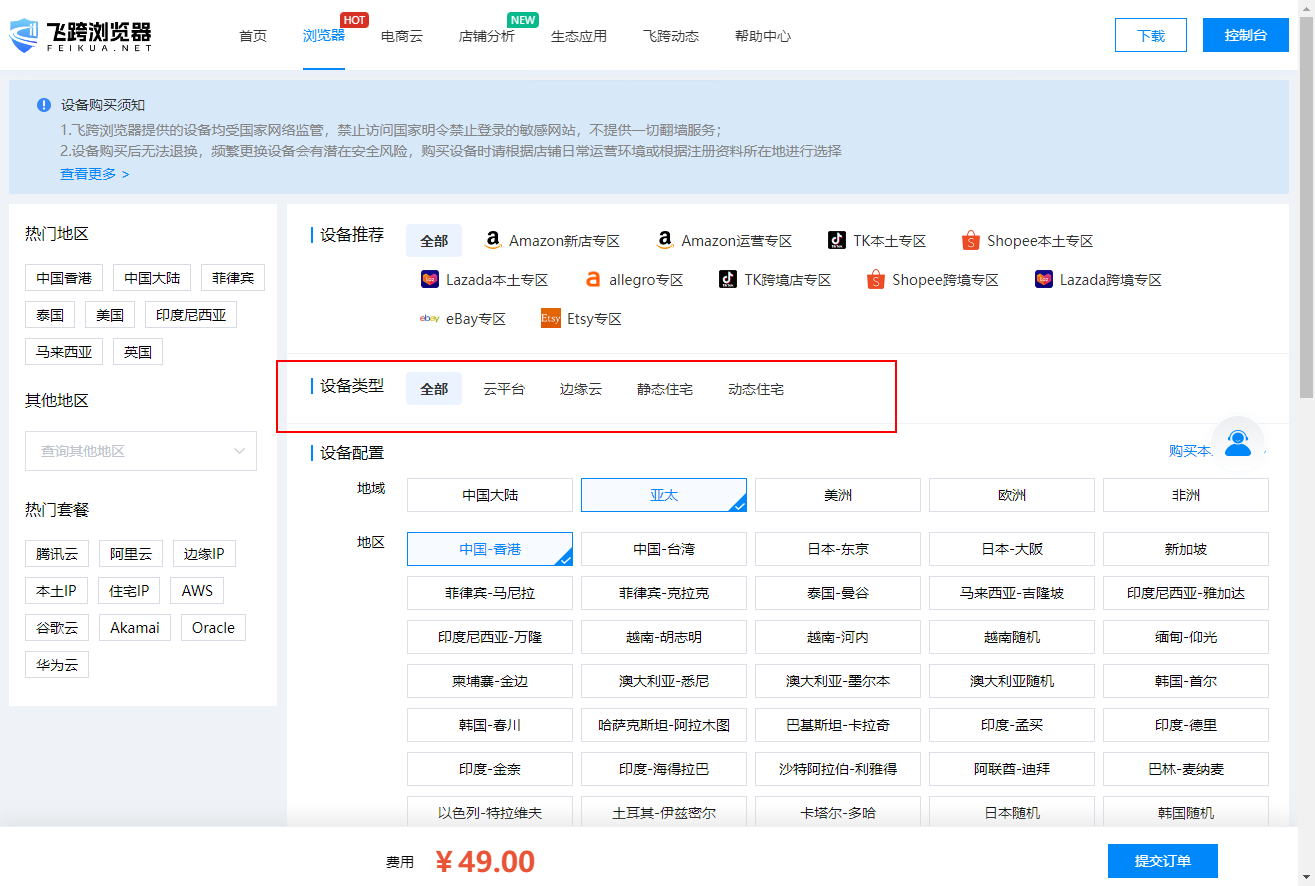Go to 首页 nav tab
The height and width of the screenshot is (886, 1315).
253,36
